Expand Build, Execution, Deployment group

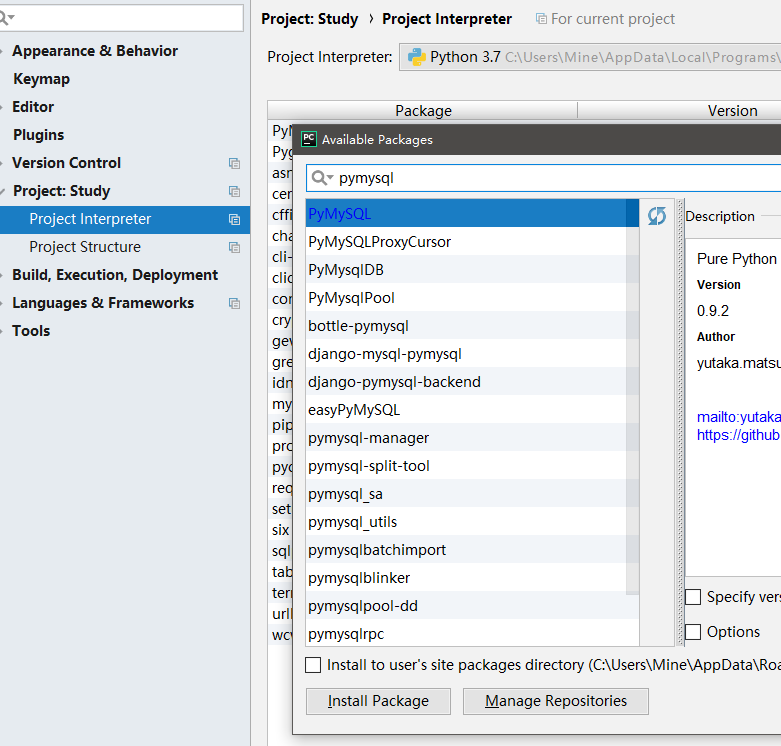point(2,275)
